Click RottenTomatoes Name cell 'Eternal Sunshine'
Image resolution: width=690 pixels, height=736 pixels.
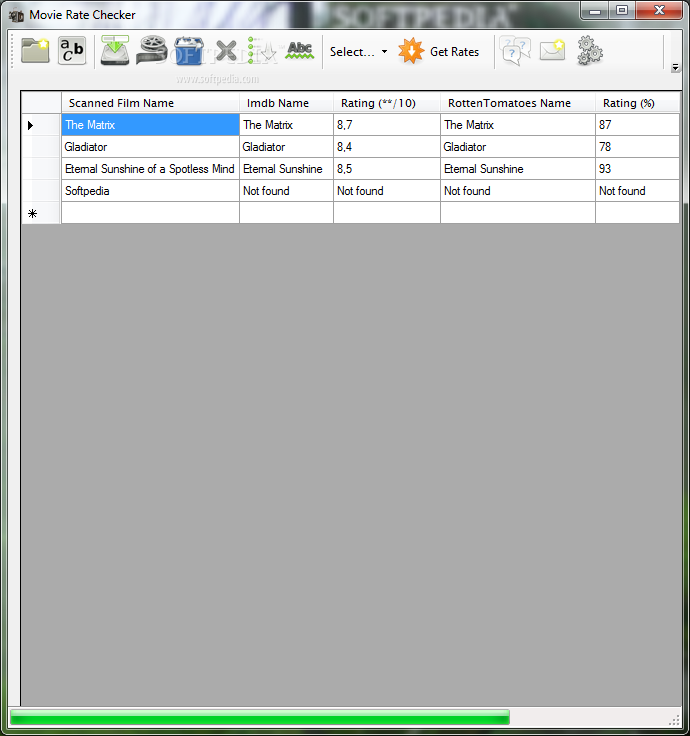pyautogui.click(x=518, y=169)
